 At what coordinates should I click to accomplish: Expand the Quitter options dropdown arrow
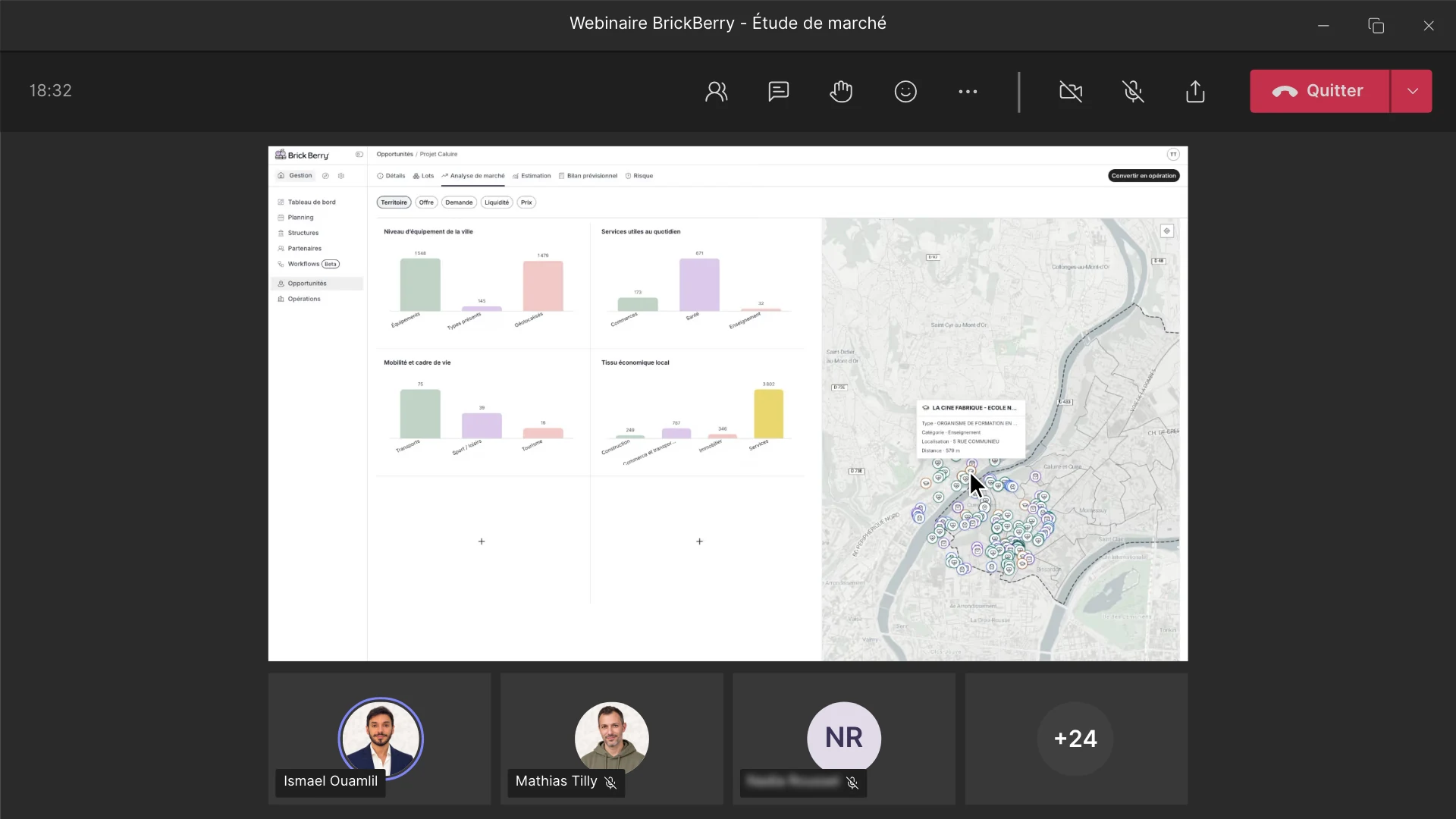coord(1412,91)
